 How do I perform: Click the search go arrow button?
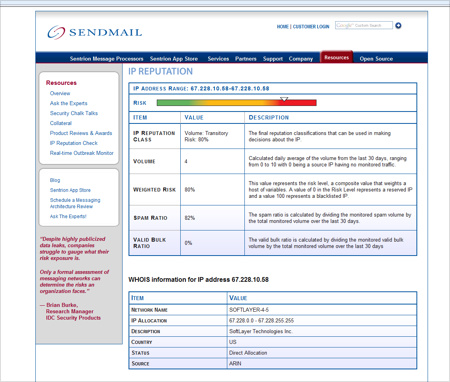pyautogui.click(x=398, y=26)
